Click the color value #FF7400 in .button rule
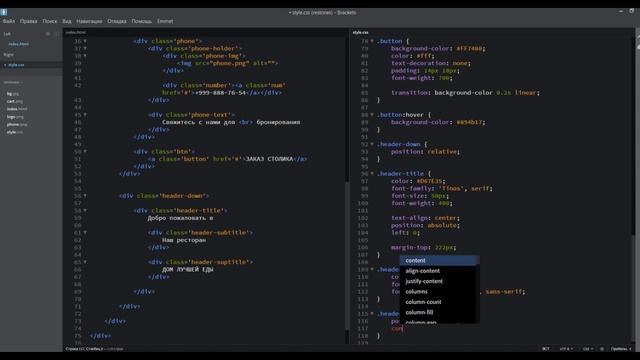The image size is (640, 360). 469,48
